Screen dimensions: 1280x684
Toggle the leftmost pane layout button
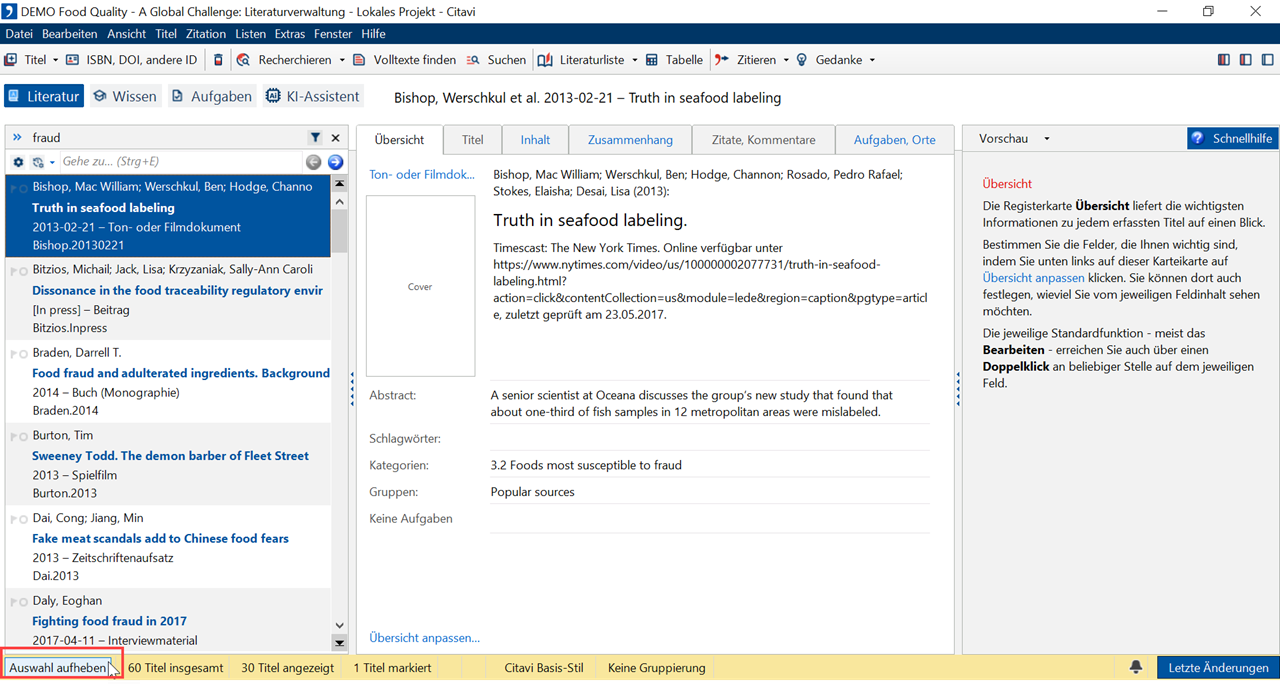[1224, 60]
